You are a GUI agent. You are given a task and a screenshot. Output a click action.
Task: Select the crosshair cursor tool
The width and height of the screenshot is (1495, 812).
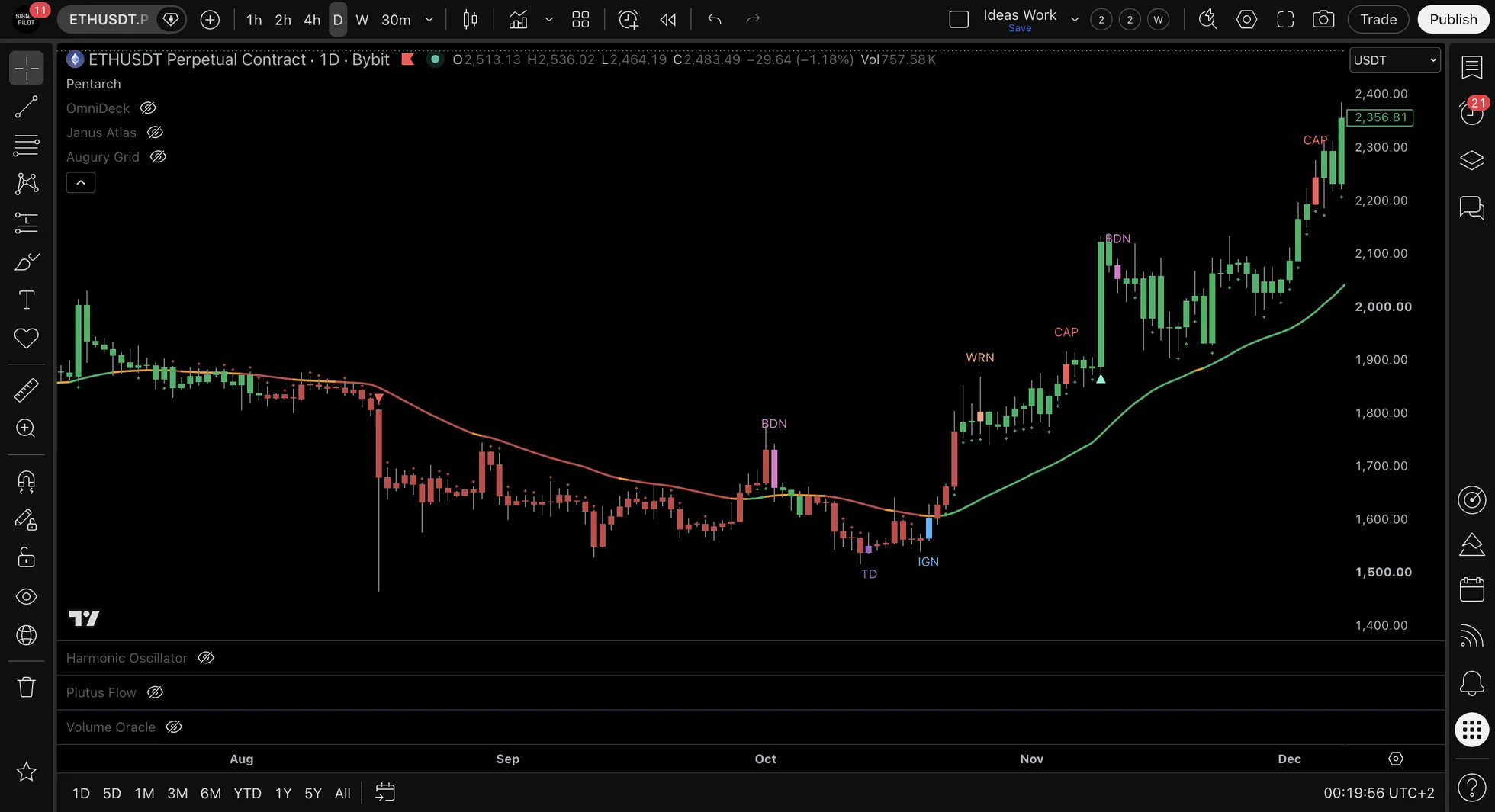(26, 69)
